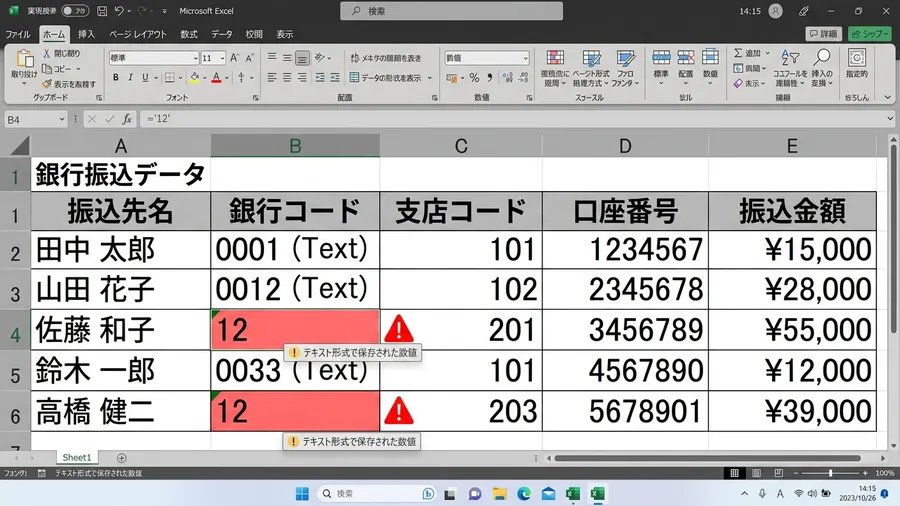The height and width of the screenshot is (506, 900).
Task: Click the Clear eraser icon
Action: tap(738, 84)
